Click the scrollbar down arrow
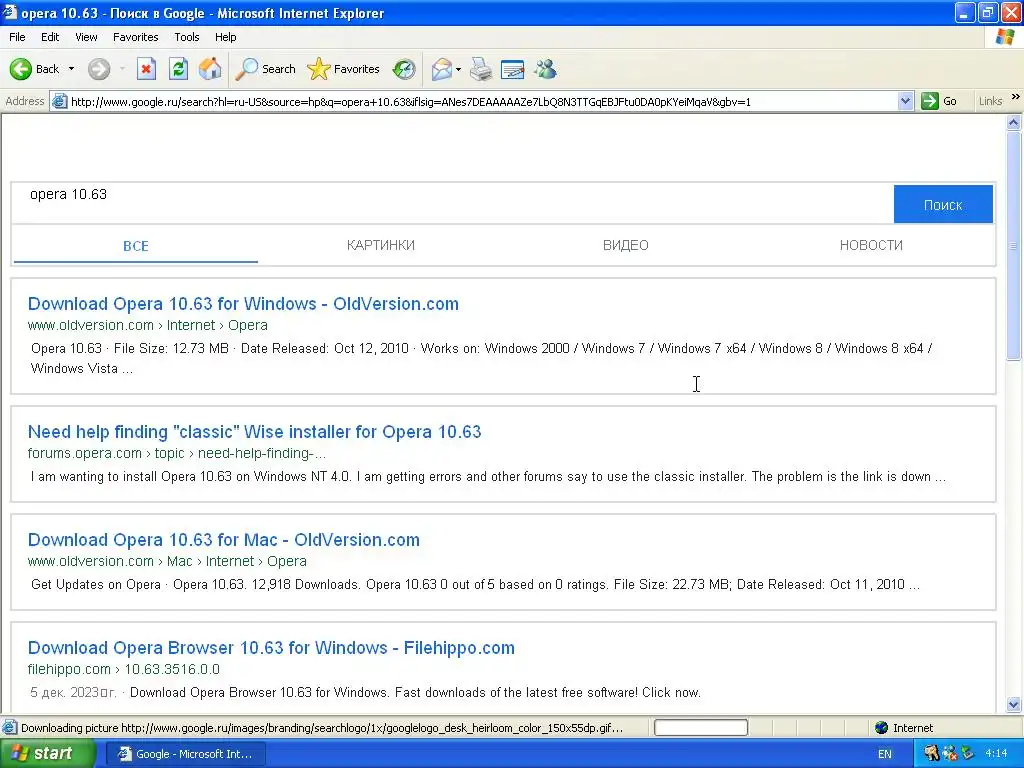This screenshot has height=768, width=1024. pyautogui.click(x=1014, y=704)
